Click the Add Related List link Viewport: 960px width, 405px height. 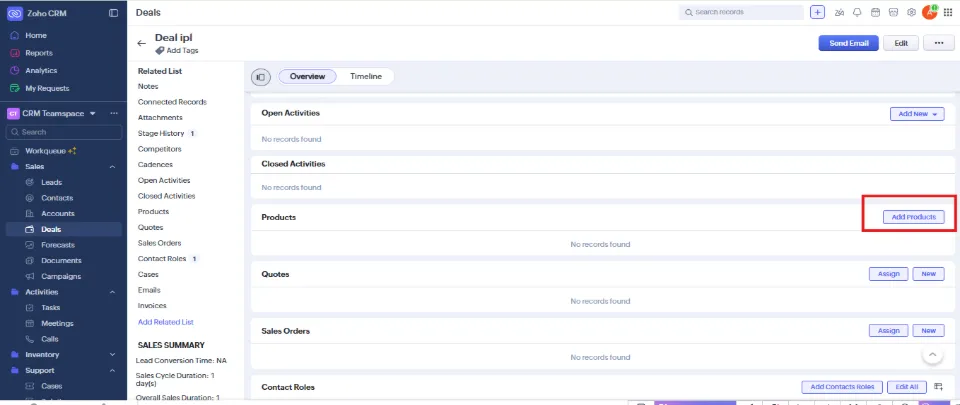click(166, 322)
